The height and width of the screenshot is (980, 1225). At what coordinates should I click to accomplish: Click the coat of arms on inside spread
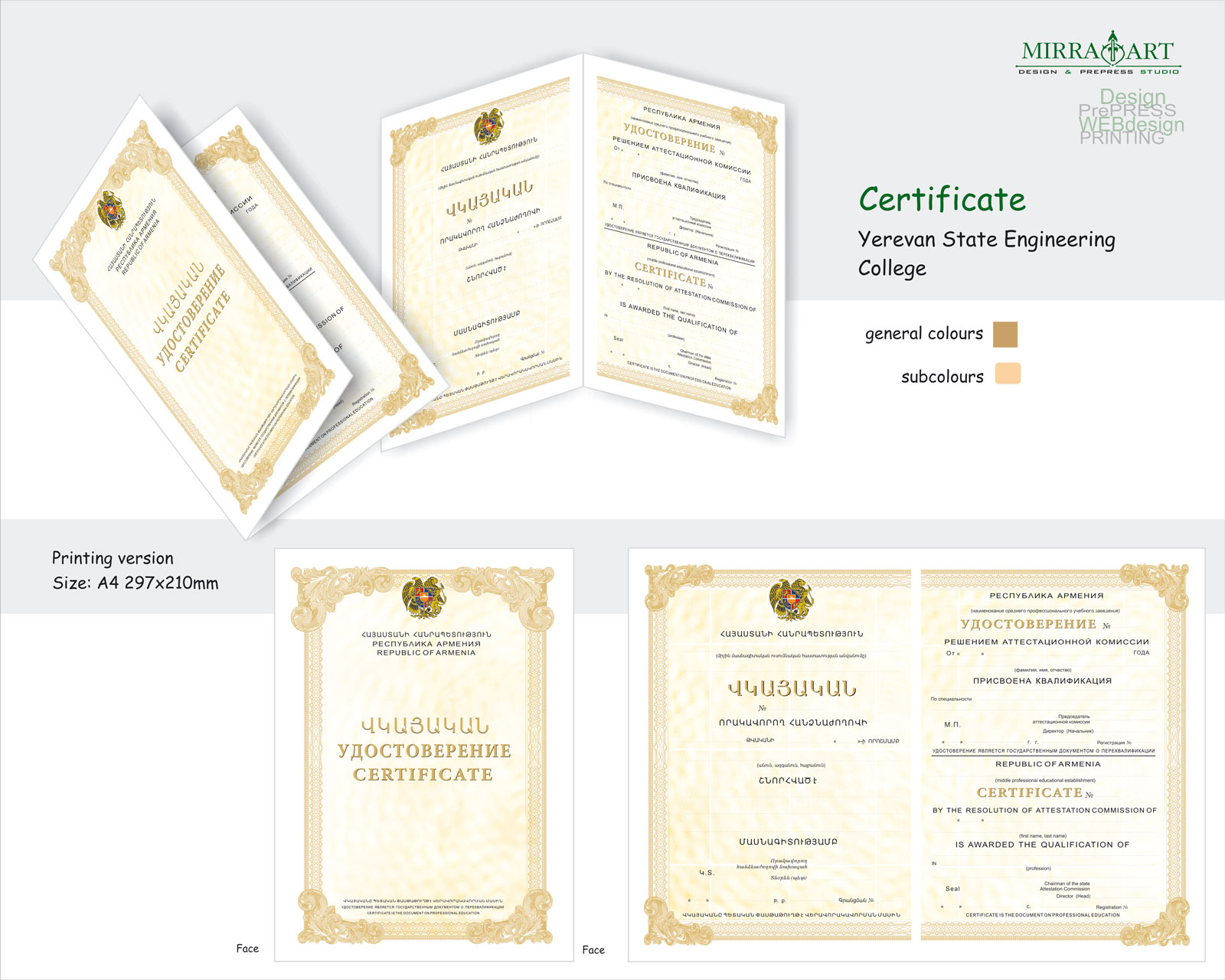coord(791,599)
